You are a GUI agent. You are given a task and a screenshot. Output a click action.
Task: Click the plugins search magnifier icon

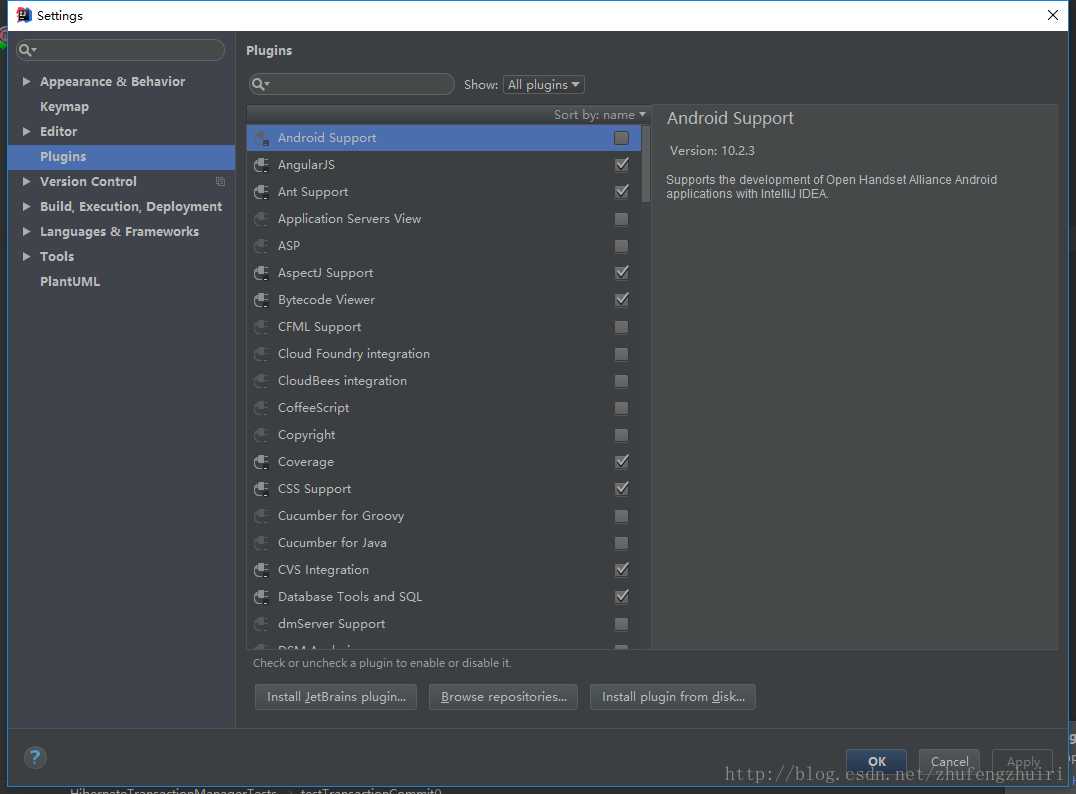coord(260,84)
